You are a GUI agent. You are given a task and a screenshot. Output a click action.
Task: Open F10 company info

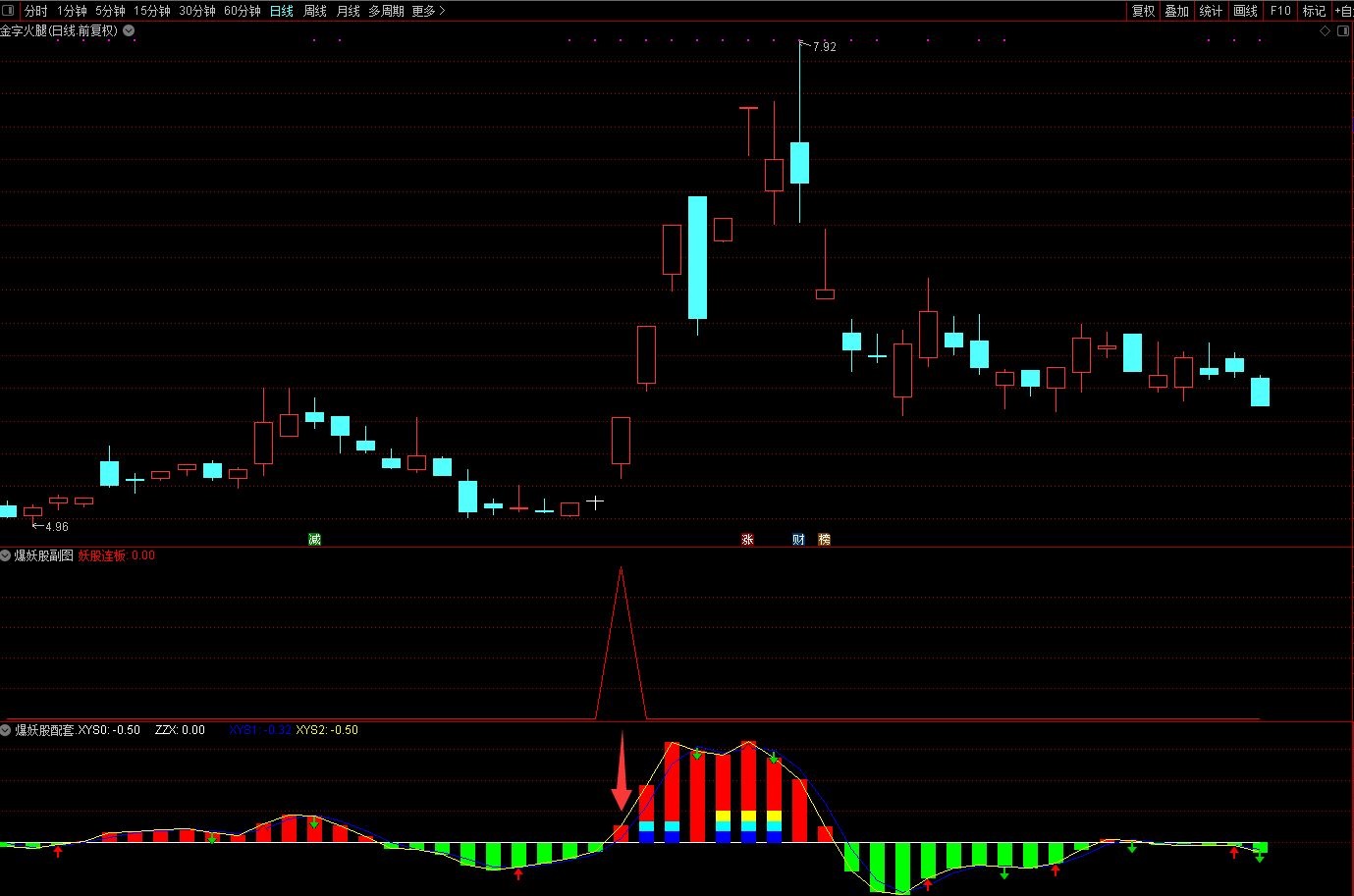pyautogui.click(x=1280, y=11)
